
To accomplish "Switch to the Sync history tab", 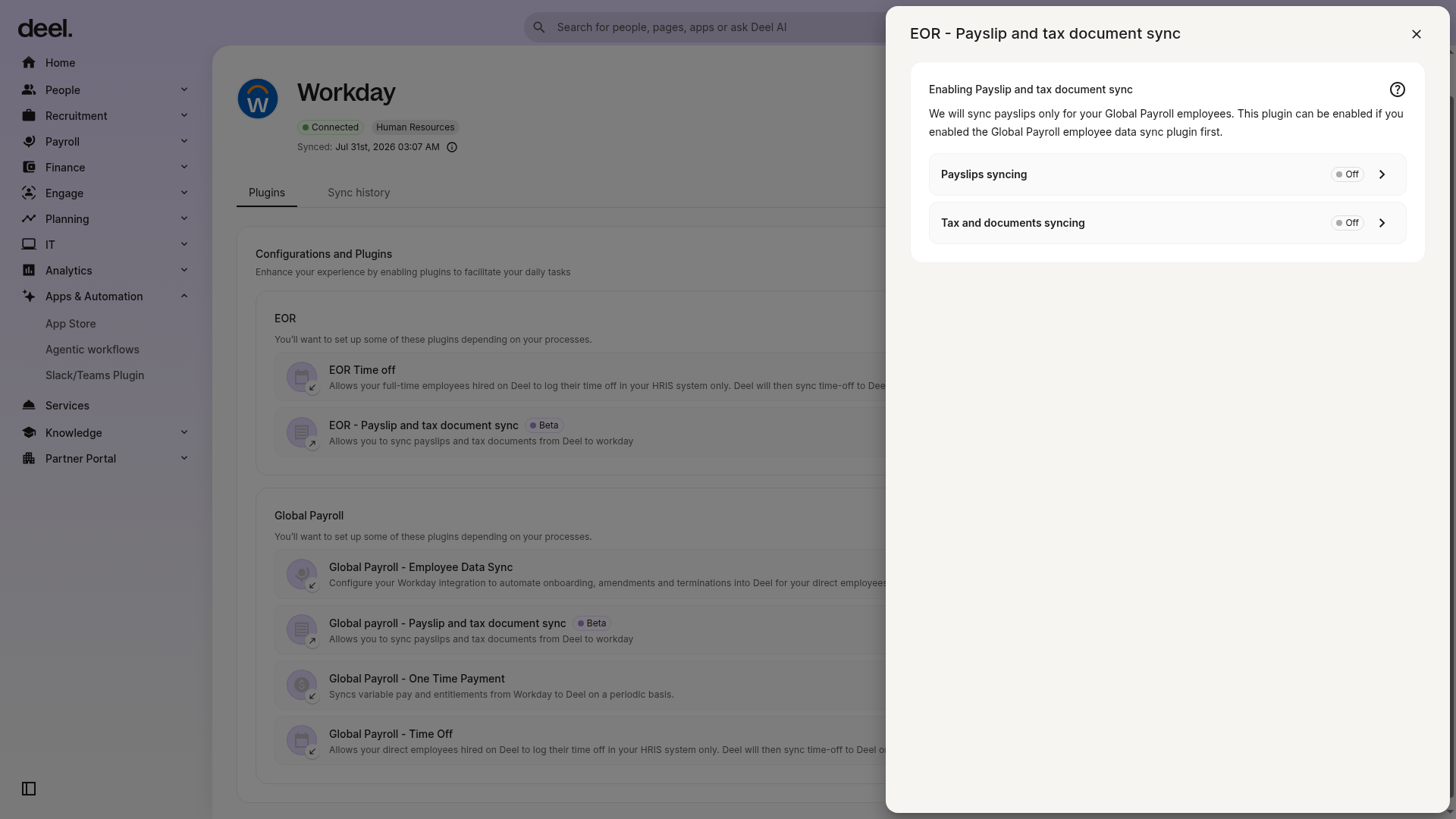I will 359,193.
